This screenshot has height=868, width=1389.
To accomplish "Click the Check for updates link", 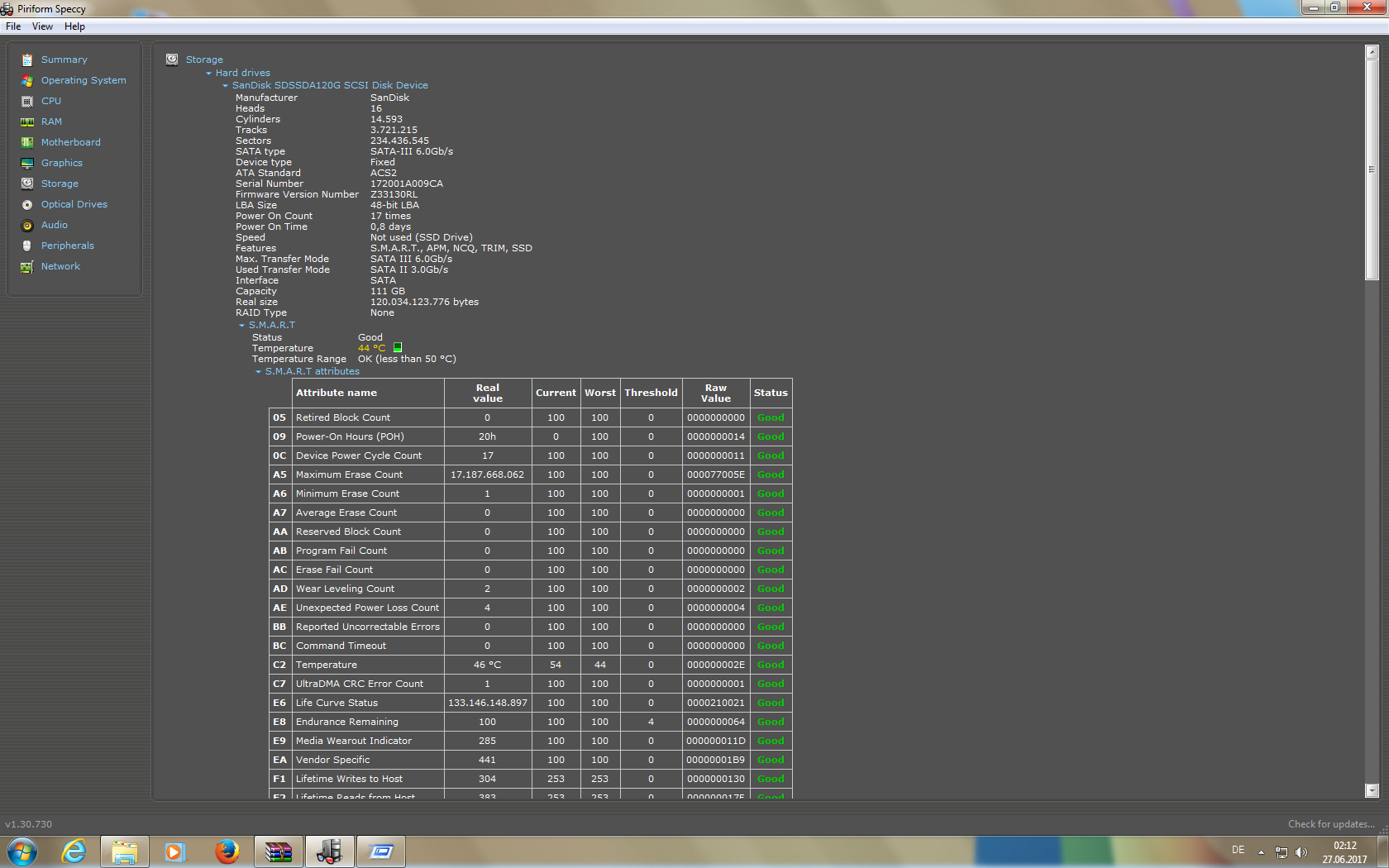I will tap(1331, 824).
